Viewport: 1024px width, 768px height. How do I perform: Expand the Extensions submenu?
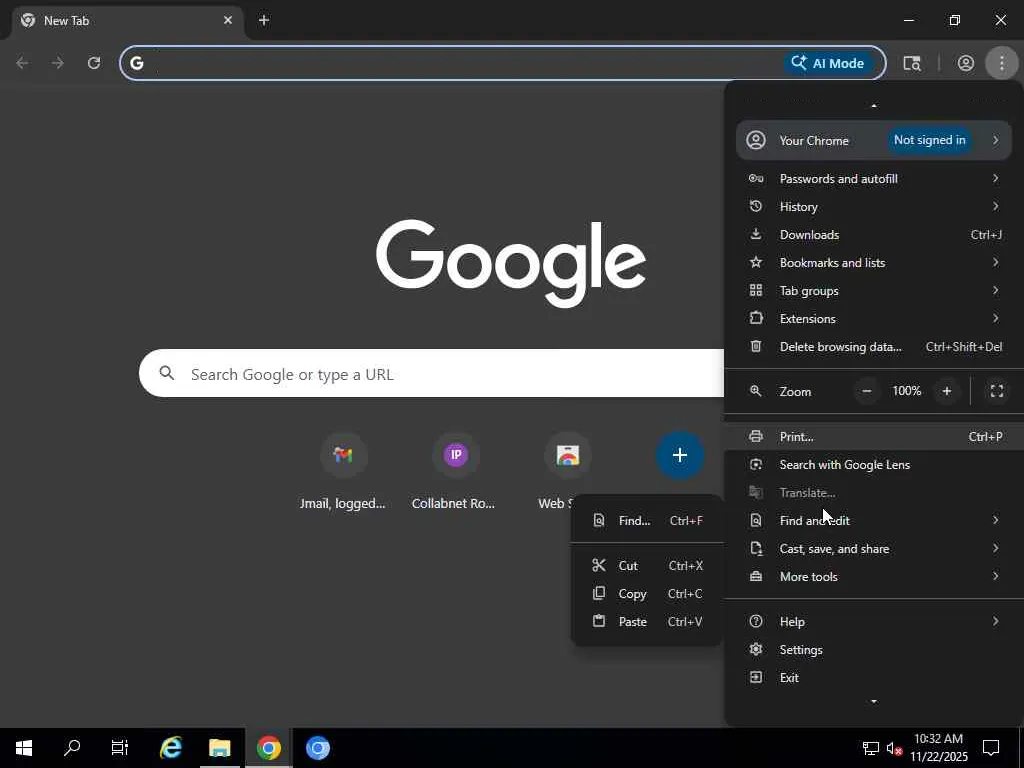click(x=874, y=319)
